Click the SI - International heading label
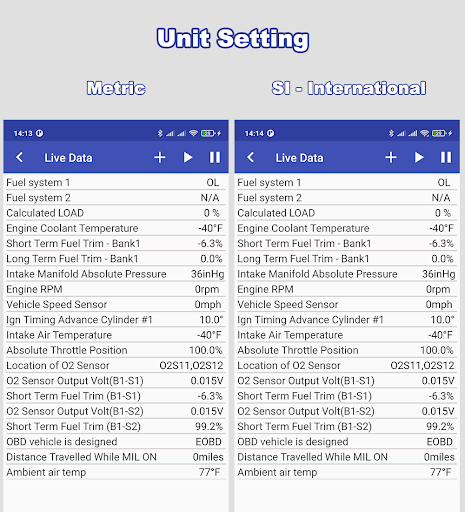Viewport: 465px width, 512px height. tap(349, 88)
